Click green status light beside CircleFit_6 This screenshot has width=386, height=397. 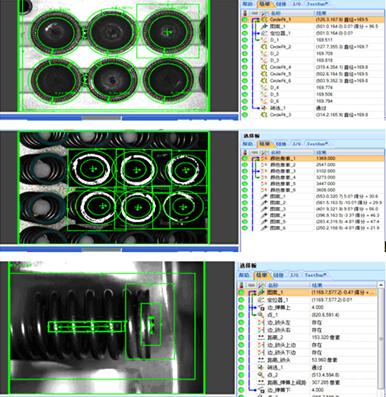245,81
